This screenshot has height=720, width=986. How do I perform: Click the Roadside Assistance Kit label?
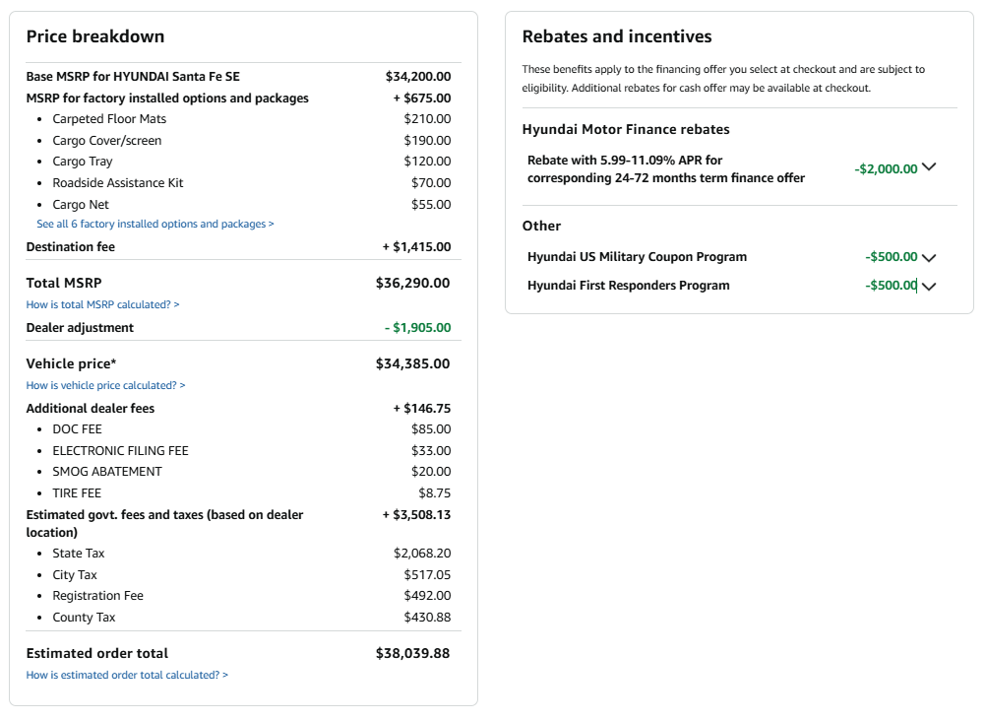point(118,183)
